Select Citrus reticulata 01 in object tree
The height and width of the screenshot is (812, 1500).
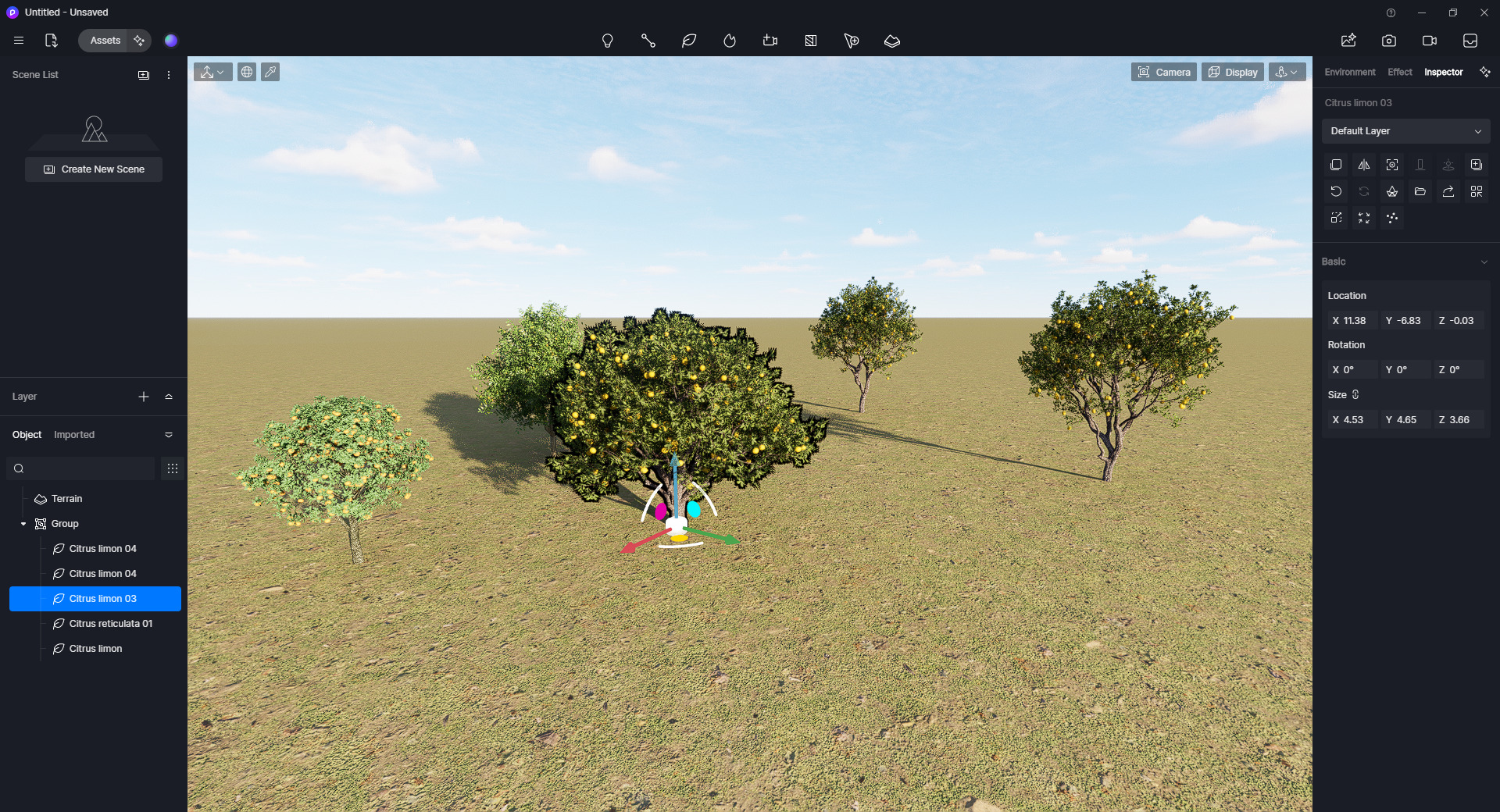[x=110, y=624]
